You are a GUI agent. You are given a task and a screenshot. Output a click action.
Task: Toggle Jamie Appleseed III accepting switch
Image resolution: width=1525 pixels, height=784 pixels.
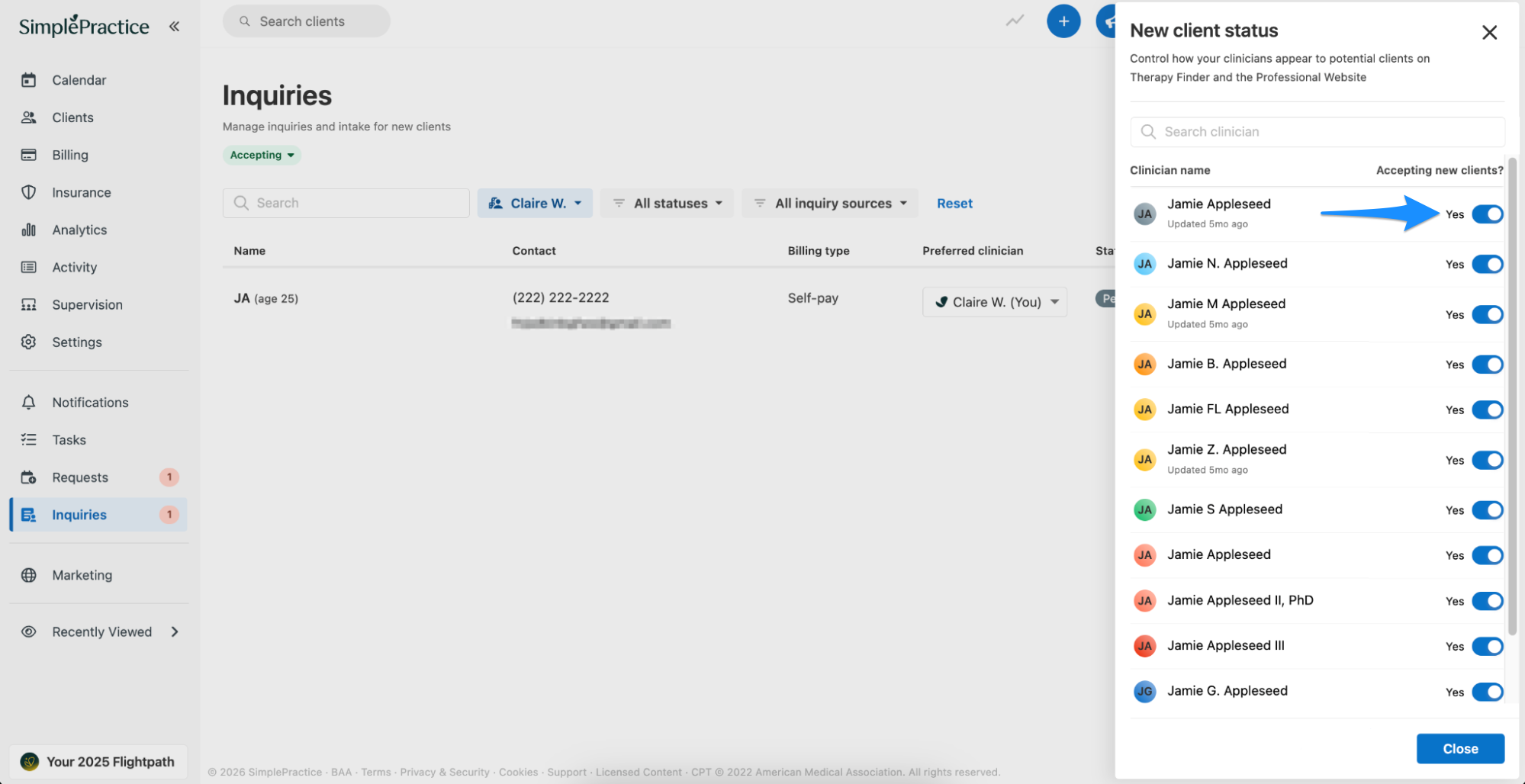(x=1488, y=646)
